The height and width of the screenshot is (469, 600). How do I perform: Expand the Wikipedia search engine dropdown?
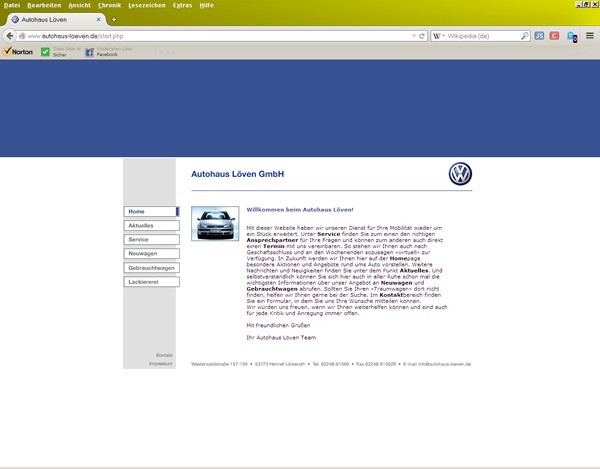(x=440, y=35)
